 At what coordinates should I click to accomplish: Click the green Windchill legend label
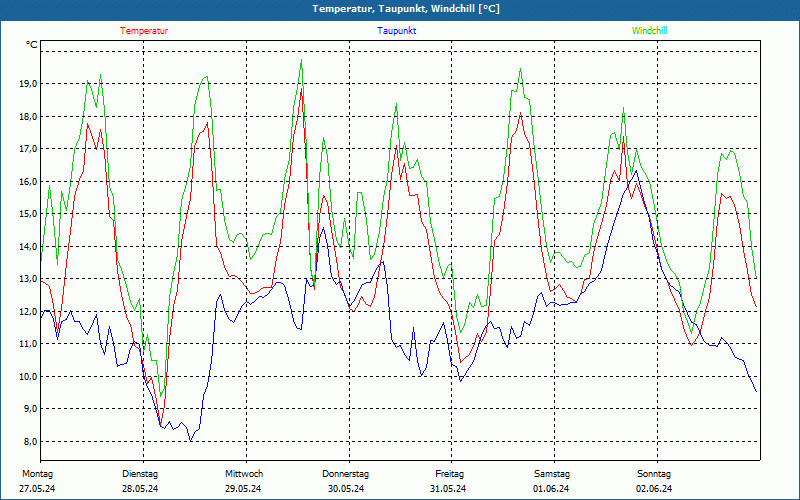click(649, 31)
